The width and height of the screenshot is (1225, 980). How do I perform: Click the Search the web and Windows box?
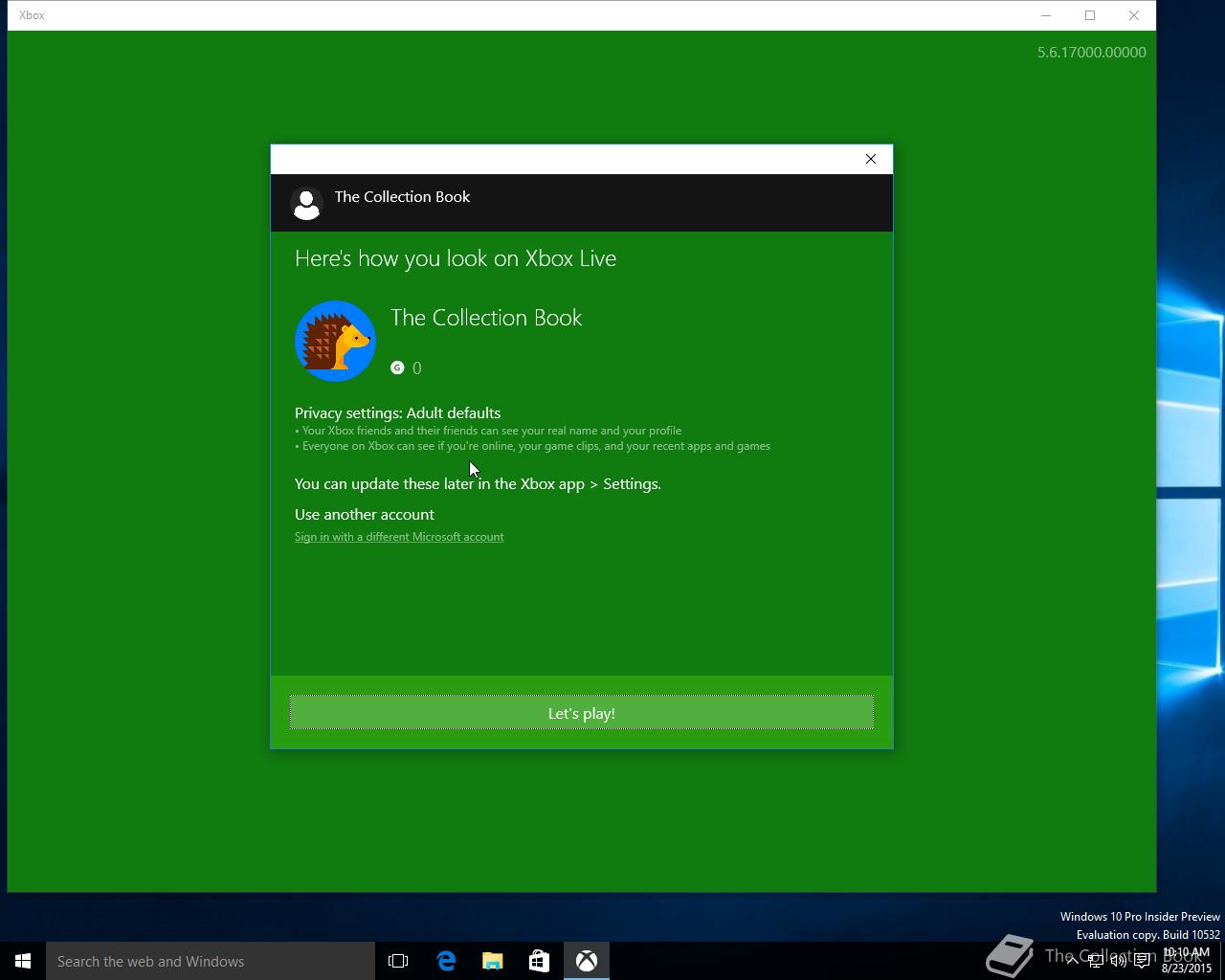point(211,961)
